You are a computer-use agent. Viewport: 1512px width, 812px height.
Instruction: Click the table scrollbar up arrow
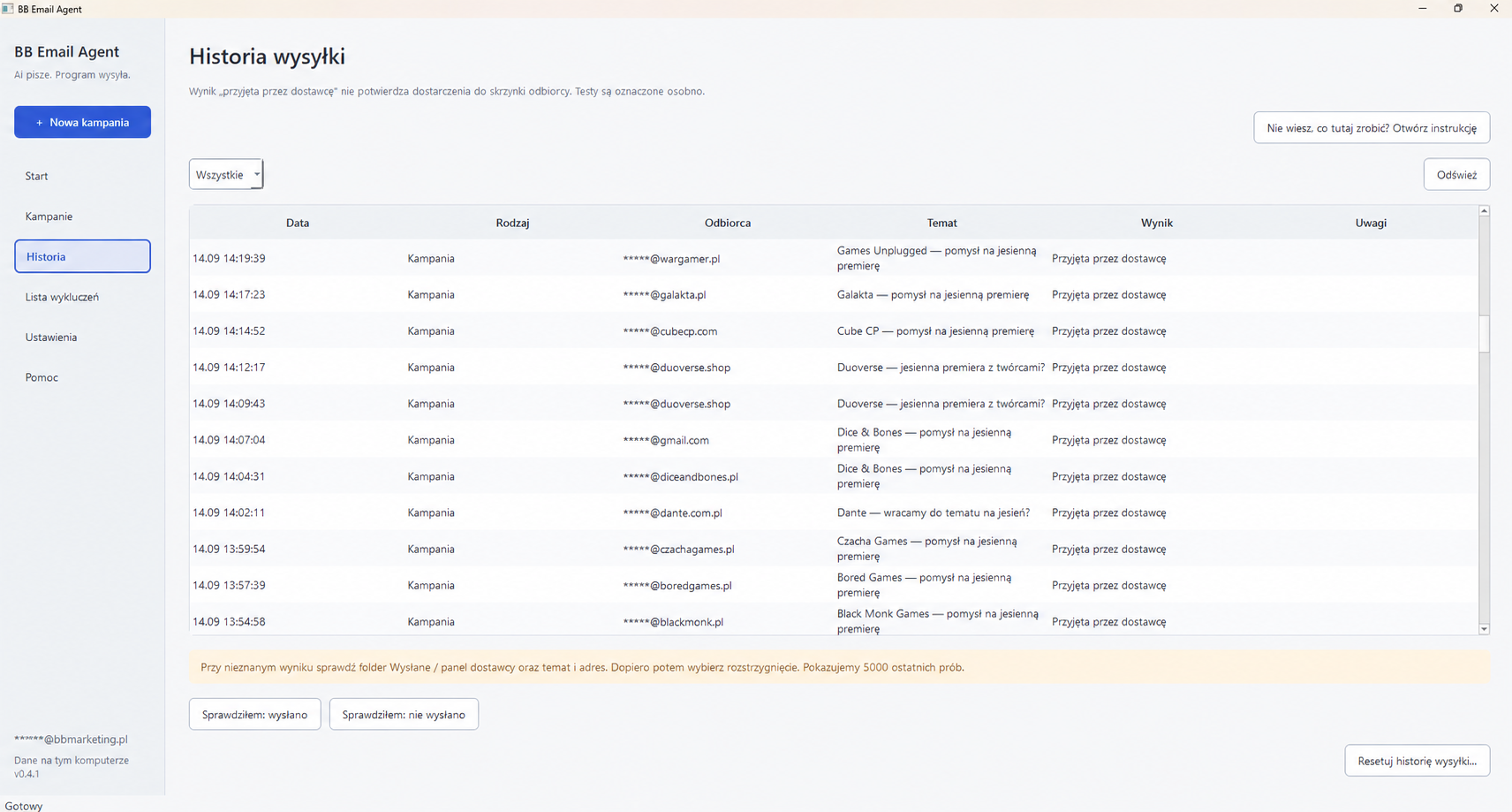click(1484, 210)
